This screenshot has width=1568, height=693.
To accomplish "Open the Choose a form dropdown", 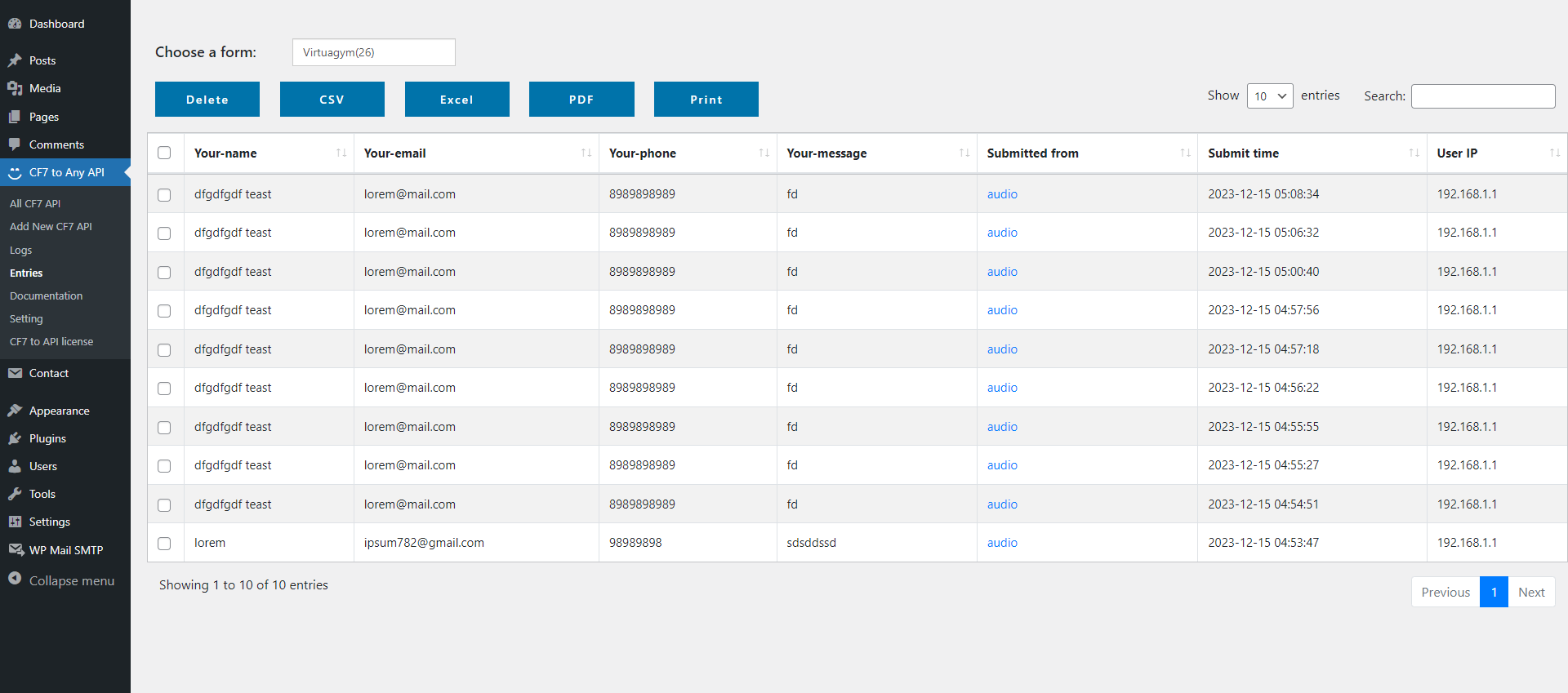I will [x=373, y=52].
